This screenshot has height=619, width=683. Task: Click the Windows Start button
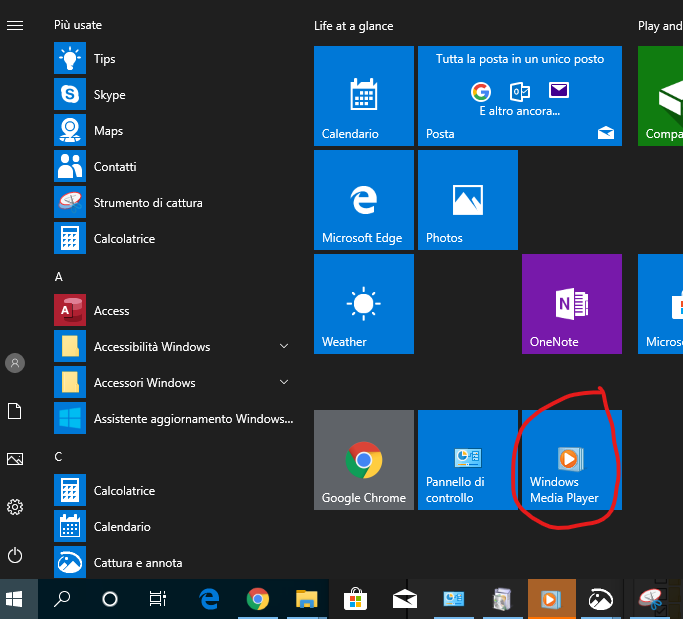[x=15, y=599]
